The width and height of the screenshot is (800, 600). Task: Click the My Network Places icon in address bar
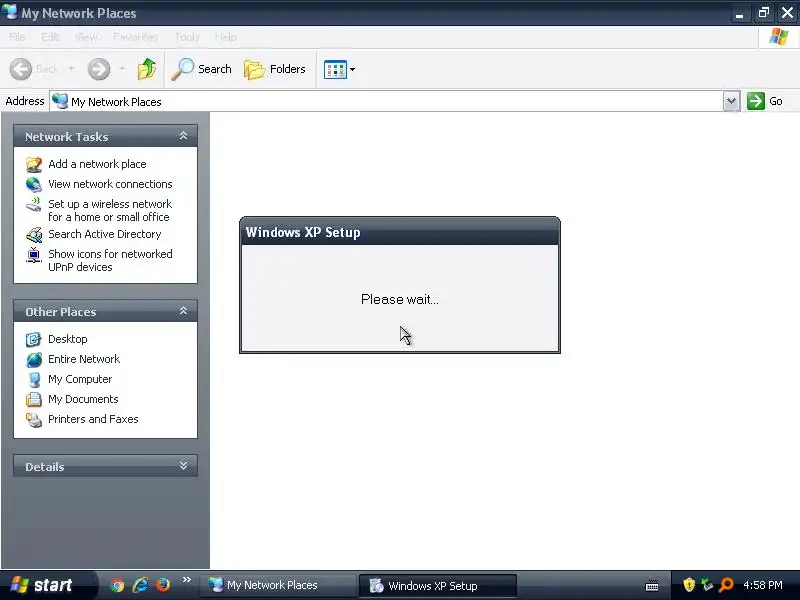(x=60, y=102)
